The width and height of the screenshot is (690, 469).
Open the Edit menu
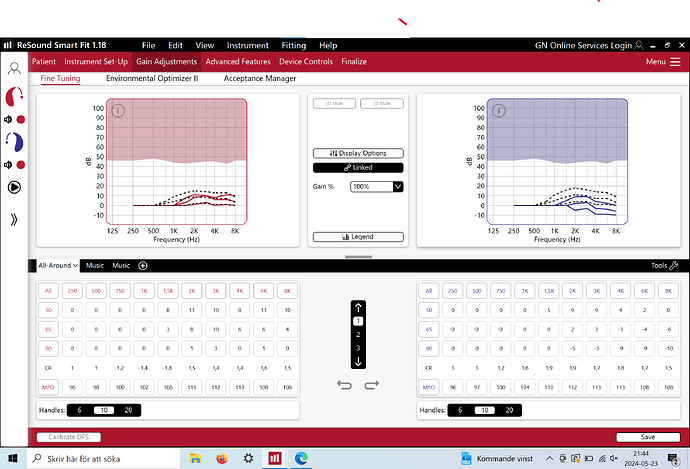click(175, 45)
